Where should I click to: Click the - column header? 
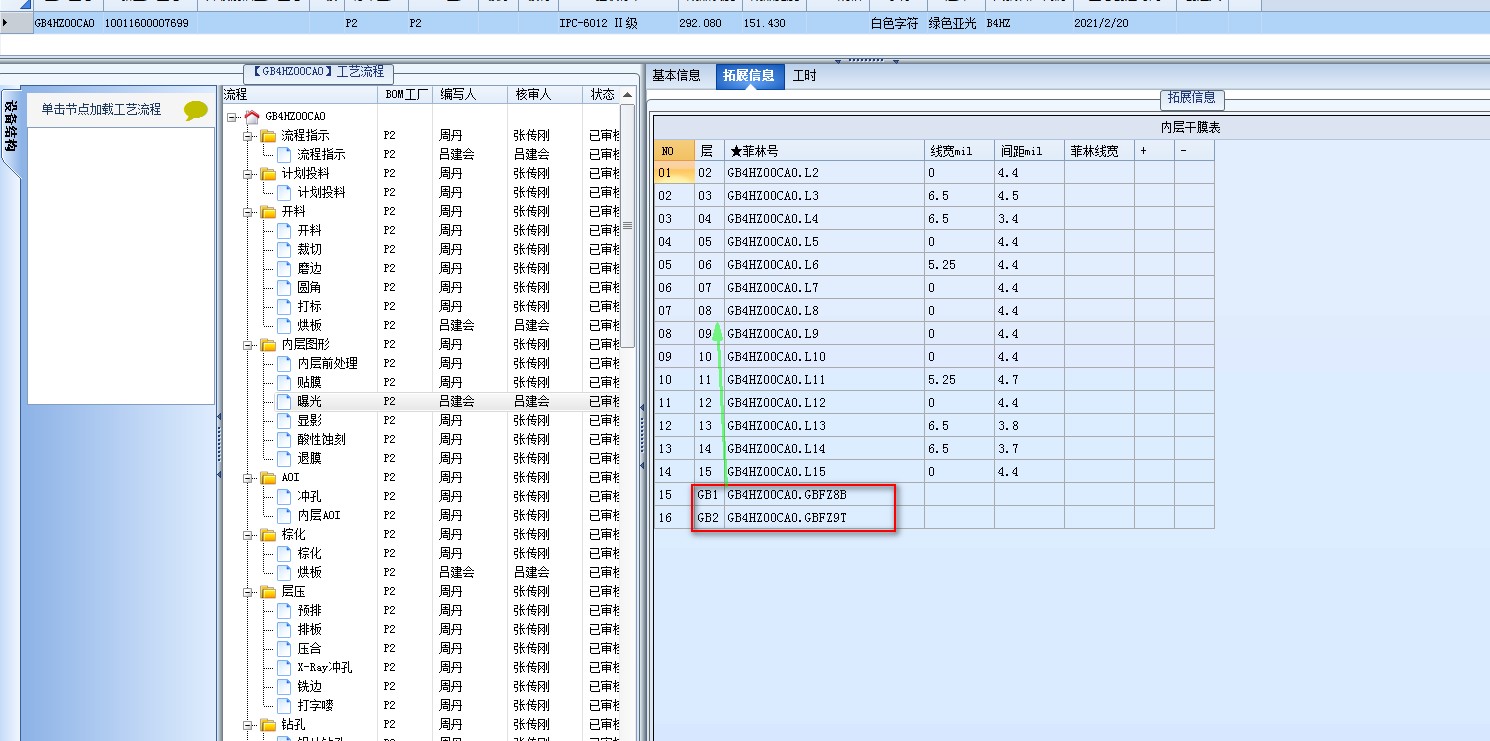pyautogui.click(x=1195, y=151)
